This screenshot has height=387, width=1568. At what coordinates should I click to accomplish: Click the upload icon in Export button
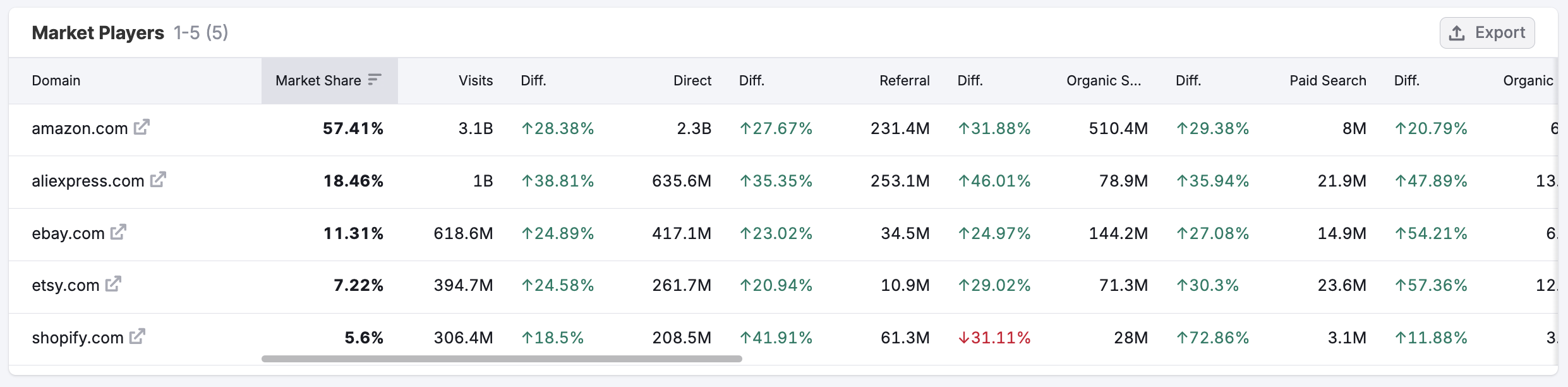click(1457, 33)
